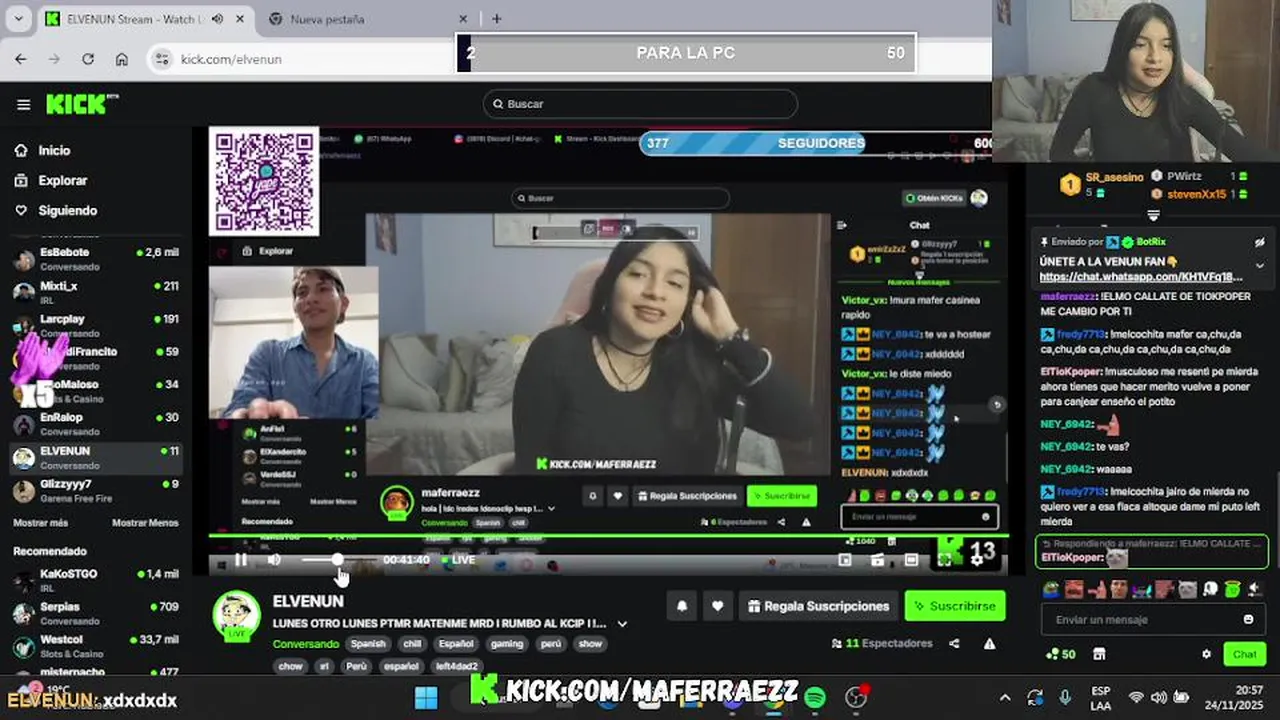The height and width of the screenshot is (720, 1280).
Task: Open Westcol recommended channel
Action: point(96,645)
